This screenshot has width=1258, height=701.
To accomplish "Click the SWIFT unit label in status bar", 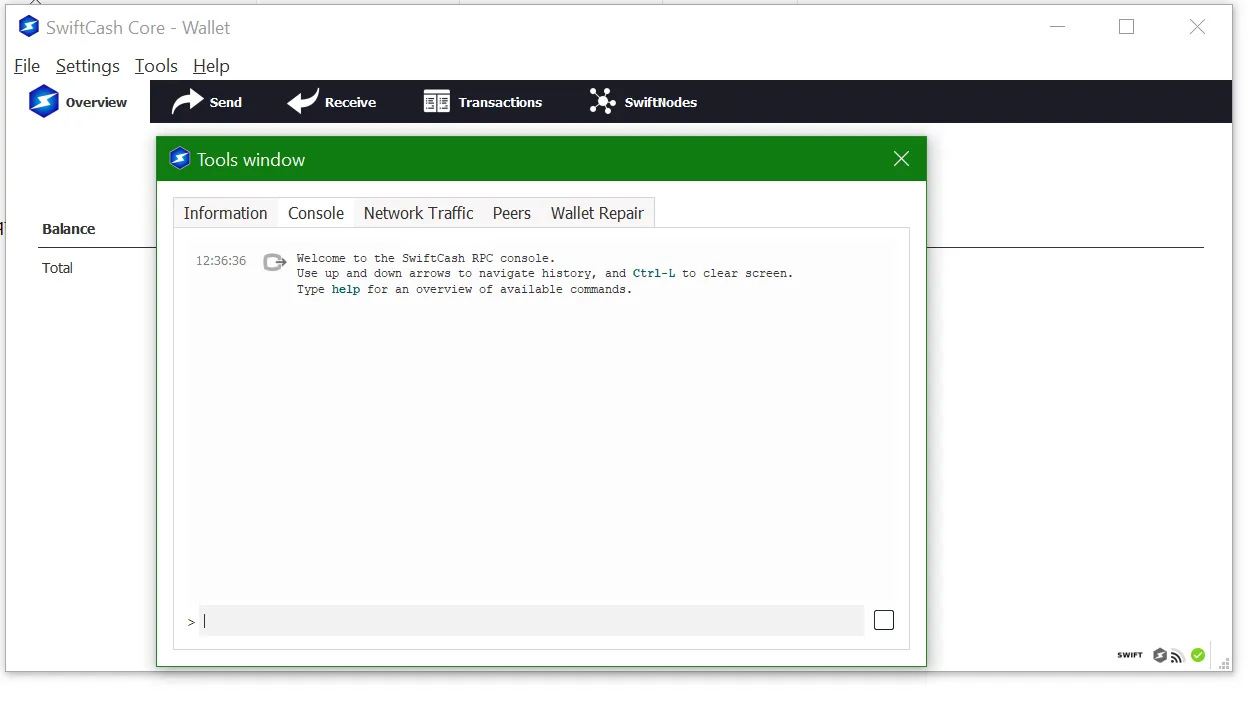I will [1130, 656].
